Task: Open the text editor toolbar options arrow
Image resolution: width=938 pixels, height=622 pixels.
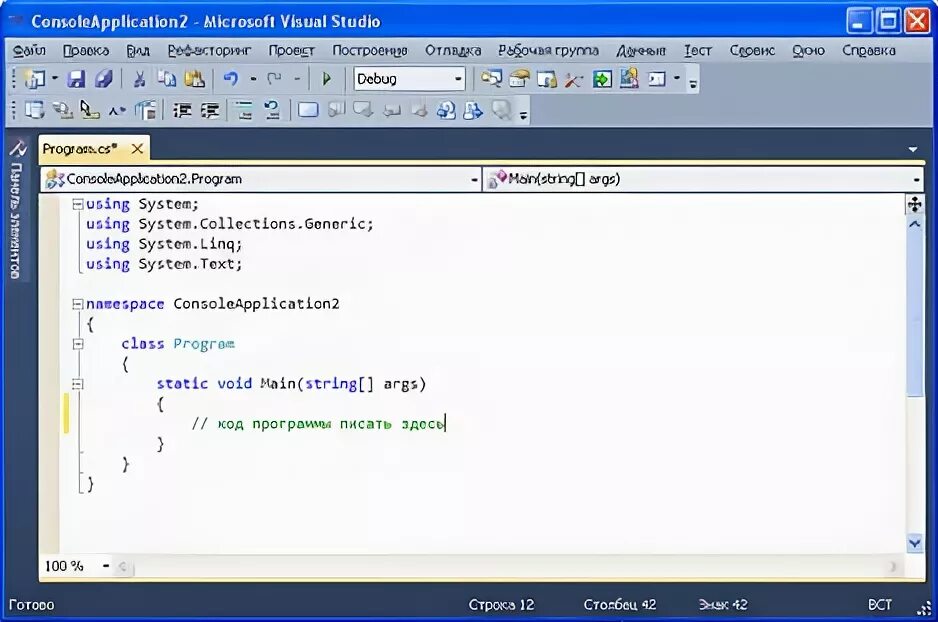Action: 523,115
